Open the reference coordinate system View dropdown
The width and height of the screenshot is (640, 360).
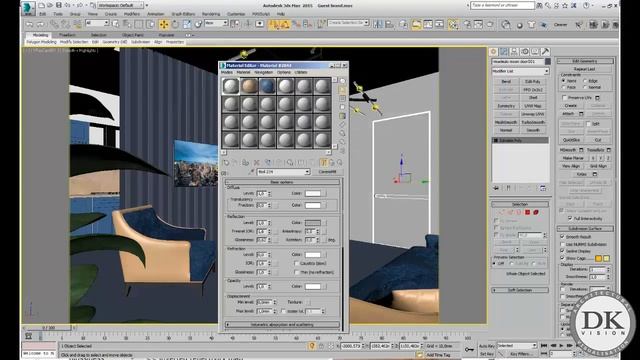pyautogui.click(x=216, y=24)
